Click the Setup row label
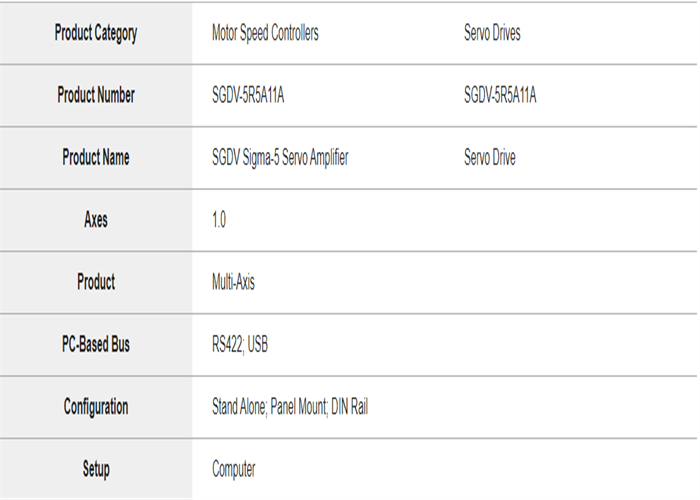 click(x=96, y=469)
